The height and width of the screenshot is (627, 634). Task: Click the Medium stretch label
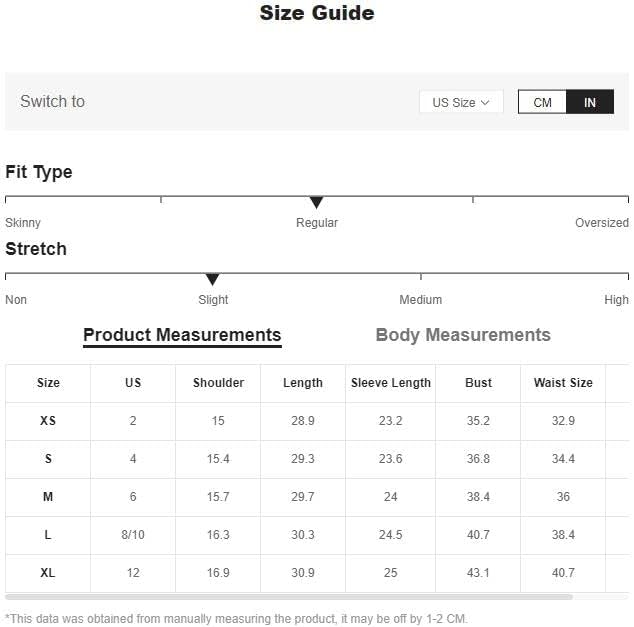pos(421,300)
